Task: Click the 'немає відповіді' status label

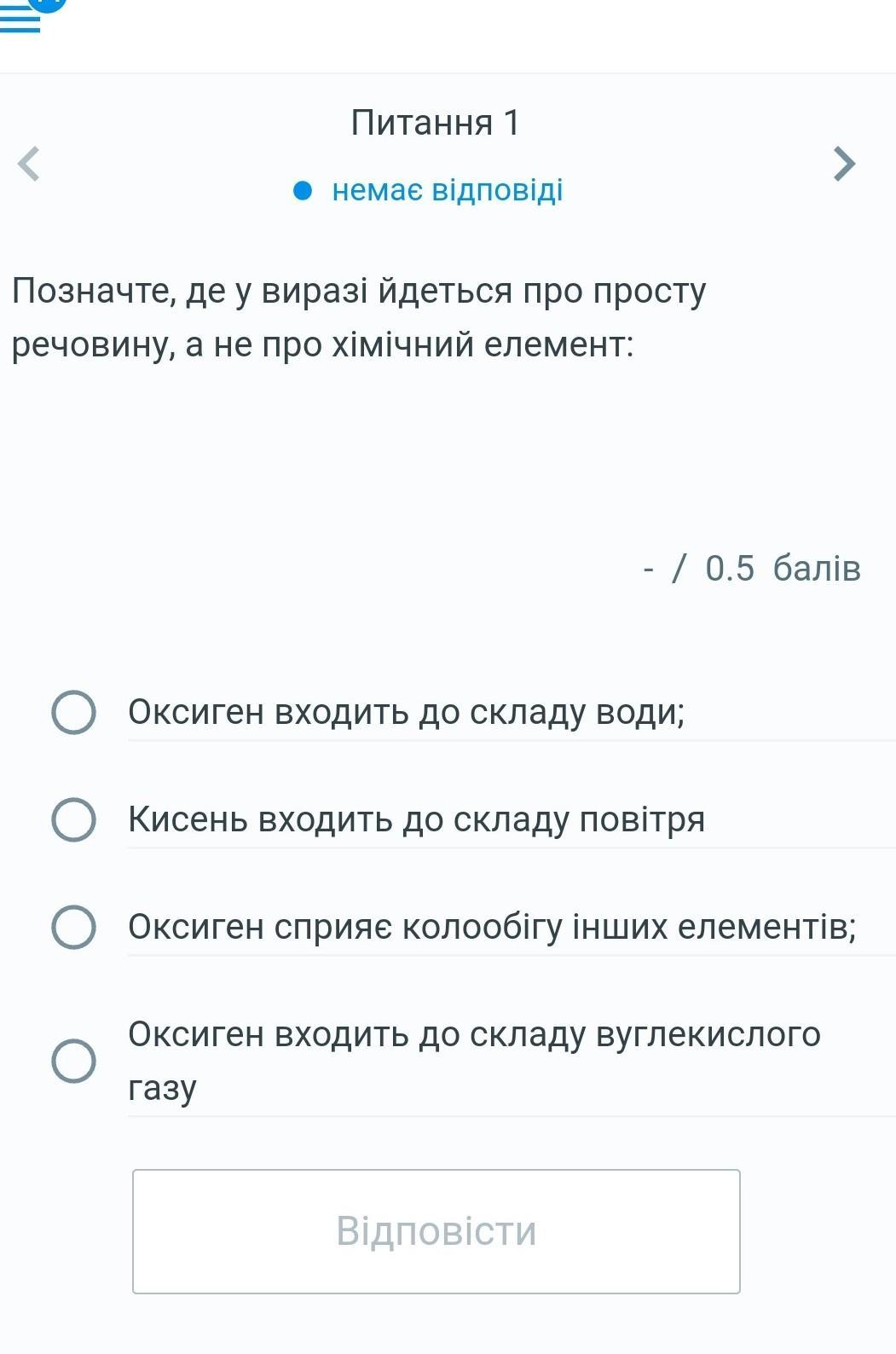Action: tap(448, 190)
